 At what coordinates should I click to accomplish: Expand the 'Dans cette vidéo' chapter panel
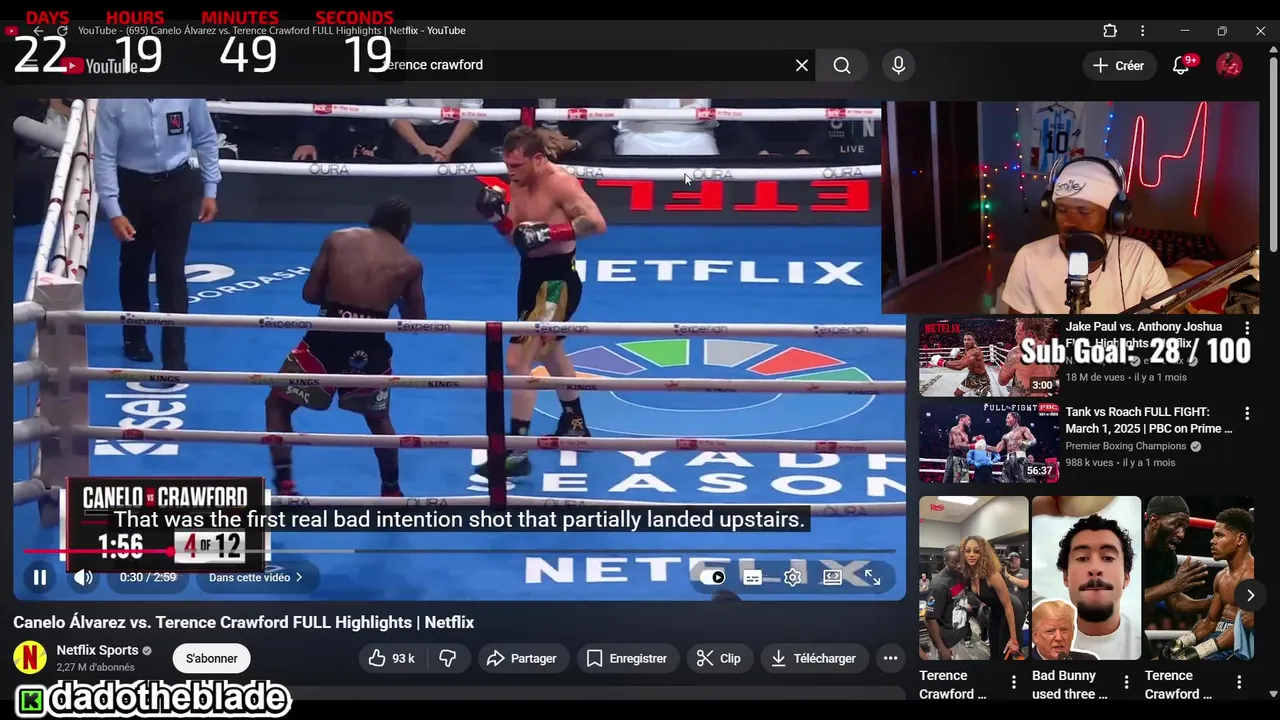pos(256,577)
